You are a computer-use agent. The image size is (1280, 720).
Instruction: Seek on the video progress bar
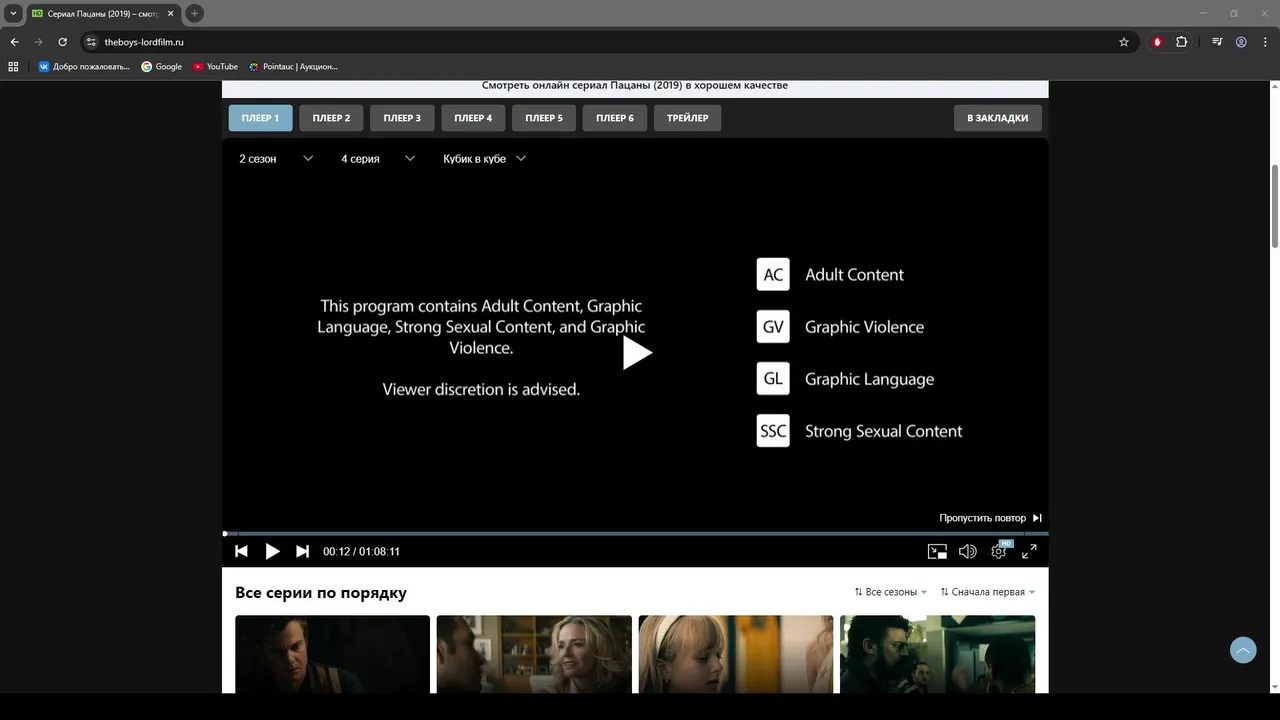pos(635,534)
